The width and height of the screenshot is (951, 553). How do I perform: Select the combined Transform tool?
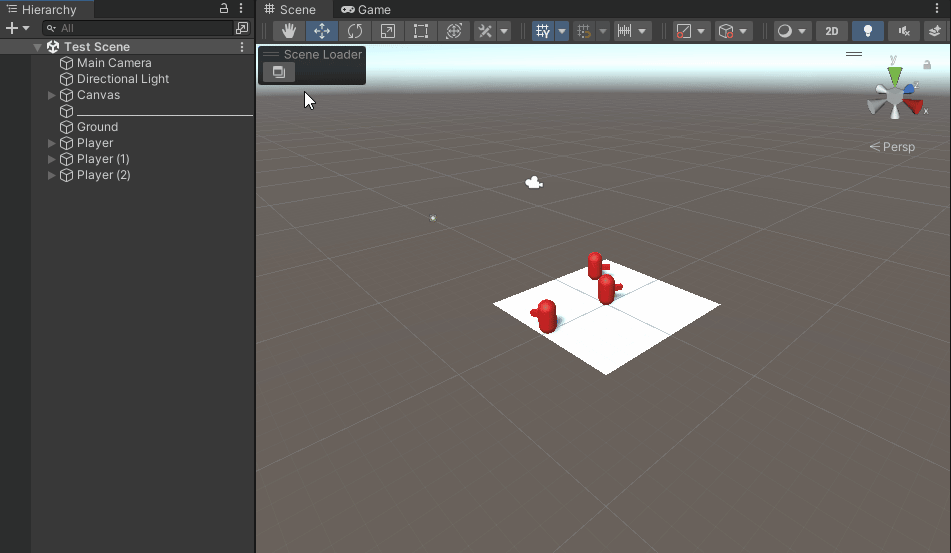point(454,31)
